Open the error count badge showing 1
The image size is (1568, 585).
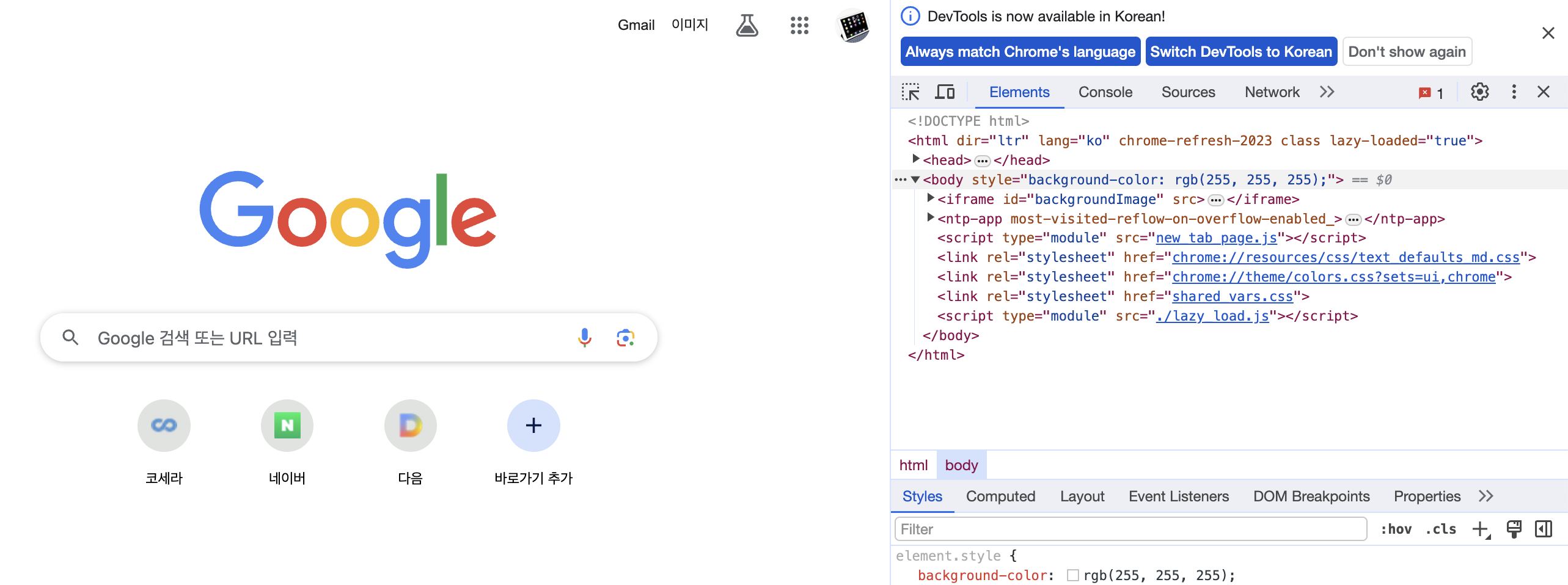[1431, 93]
